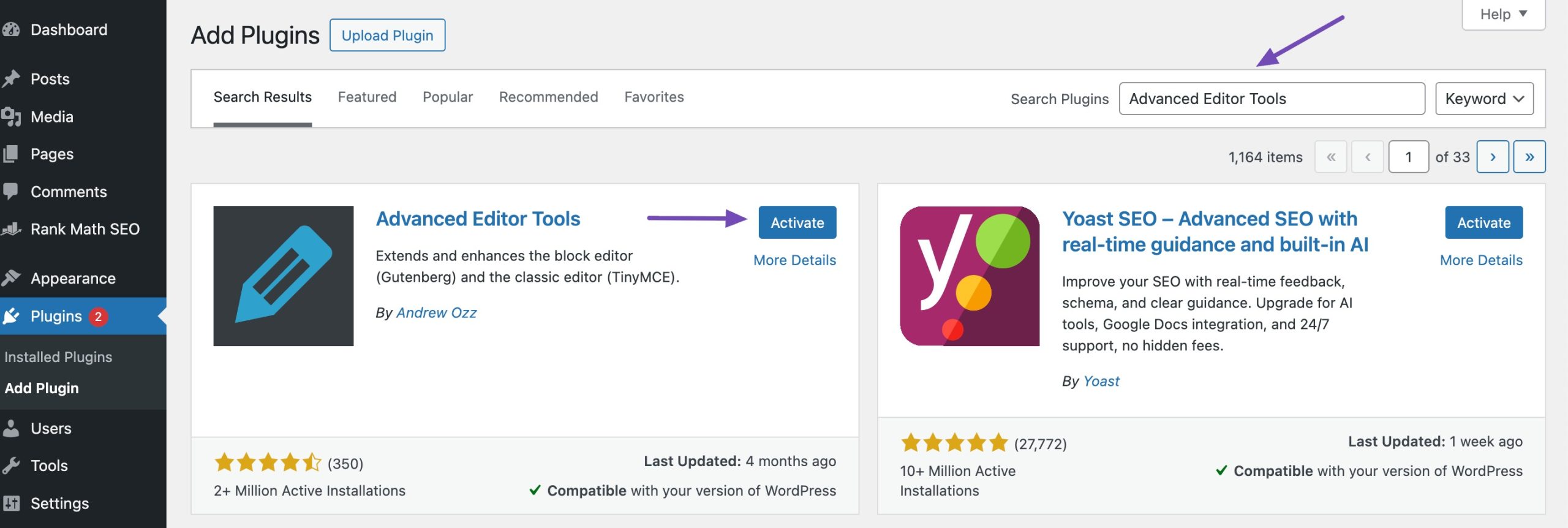This screenshot has width=1568, height=528.
Task: Open the Keyword search type dropdown
Action: (1484, 99)
